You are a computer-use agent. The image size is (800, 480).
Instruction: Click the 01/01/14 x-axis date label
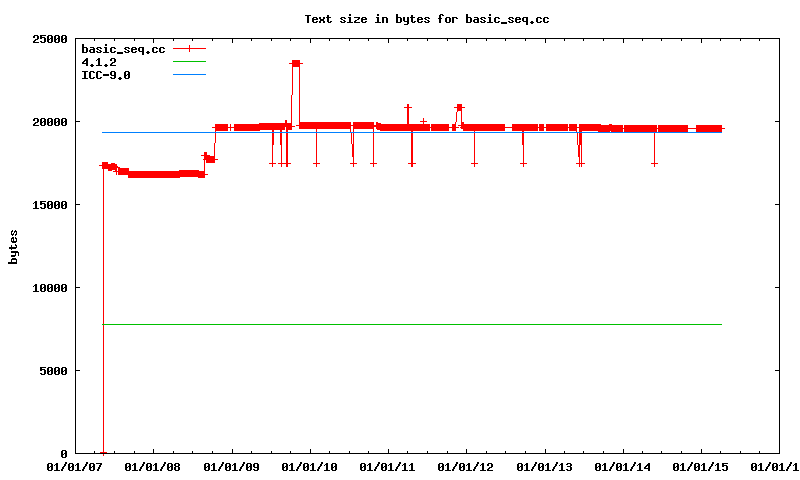click(x=623, y=466)
